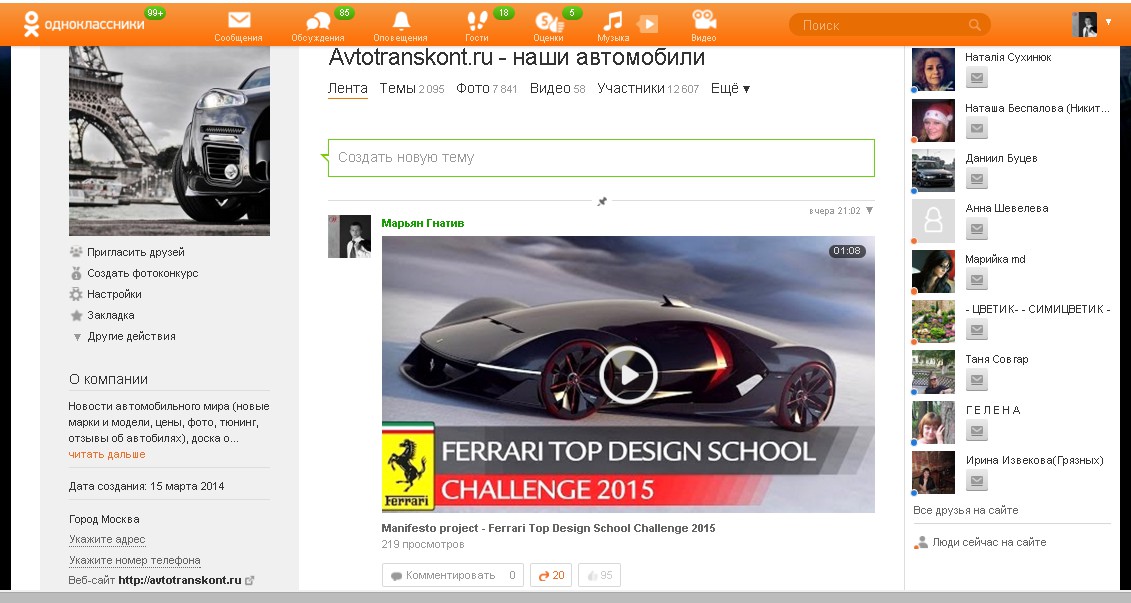
Task: Send message to Даниил Буцев
Action: point(977,179)
